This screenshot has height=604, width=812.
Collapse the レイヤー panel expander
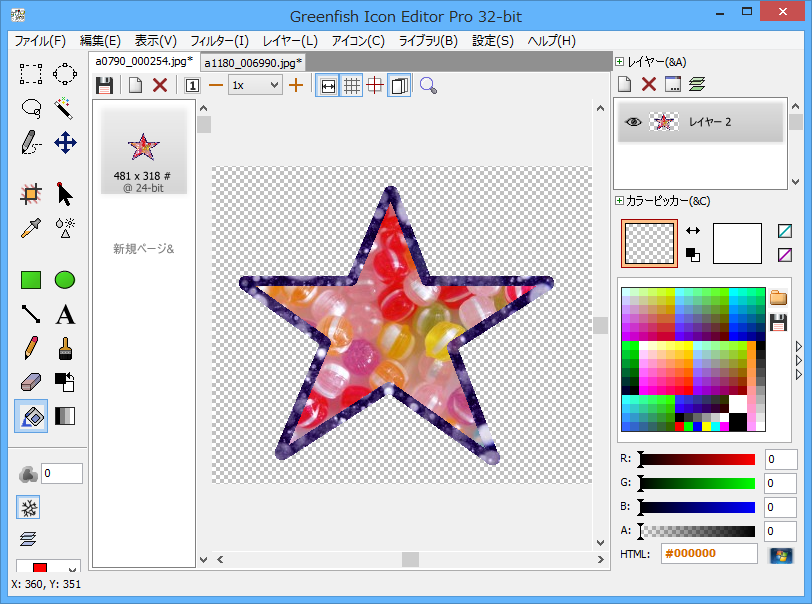click(620, 62)
